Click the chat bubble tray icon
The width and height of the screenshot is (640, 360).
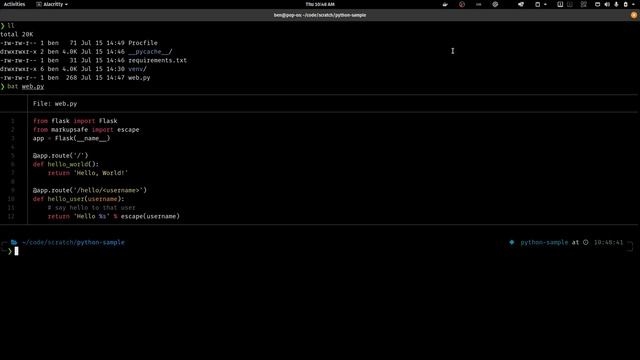pos(521,4)
